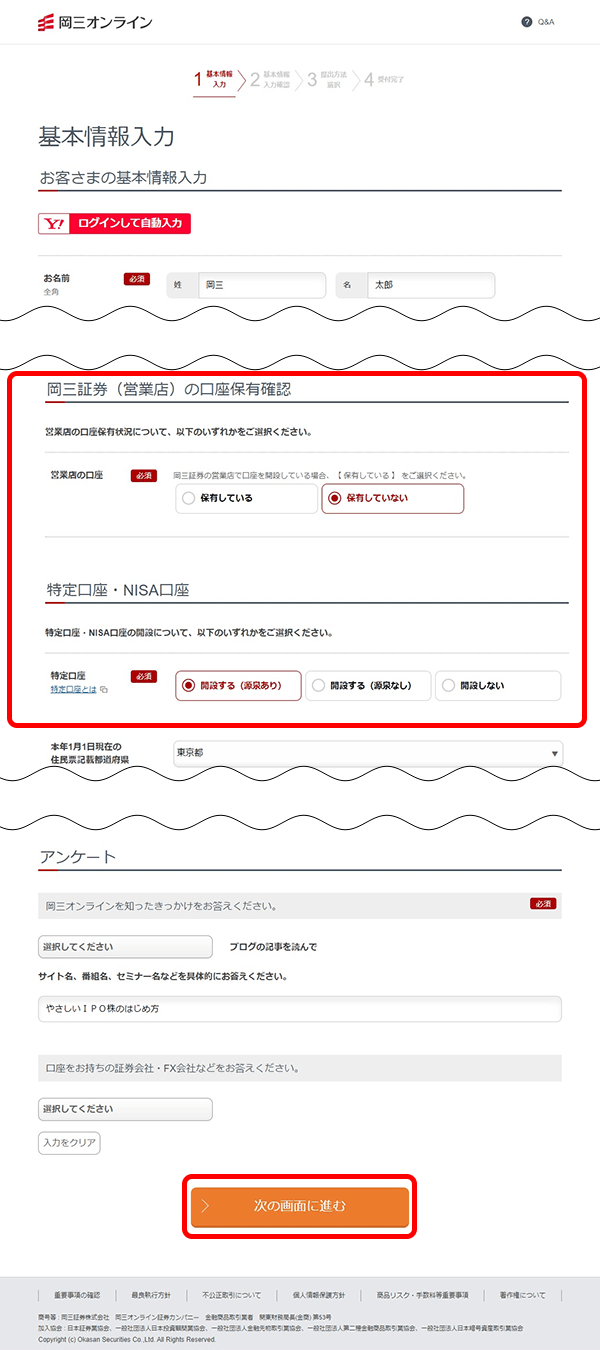
Task: Open the 個人情報保護方針 footer link
Action: coord(319,1295)
